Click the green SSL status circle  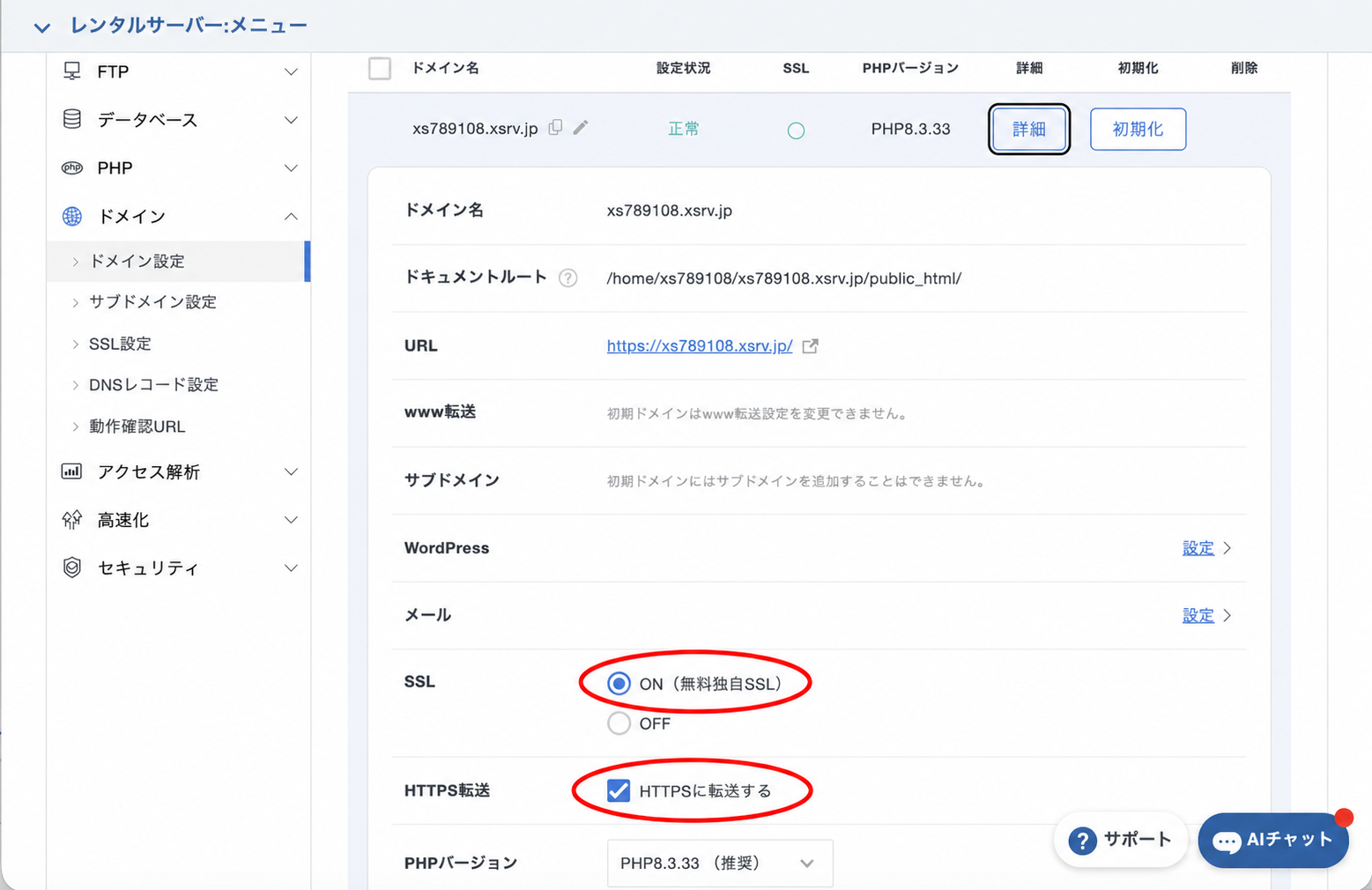(x=796, y=130)
